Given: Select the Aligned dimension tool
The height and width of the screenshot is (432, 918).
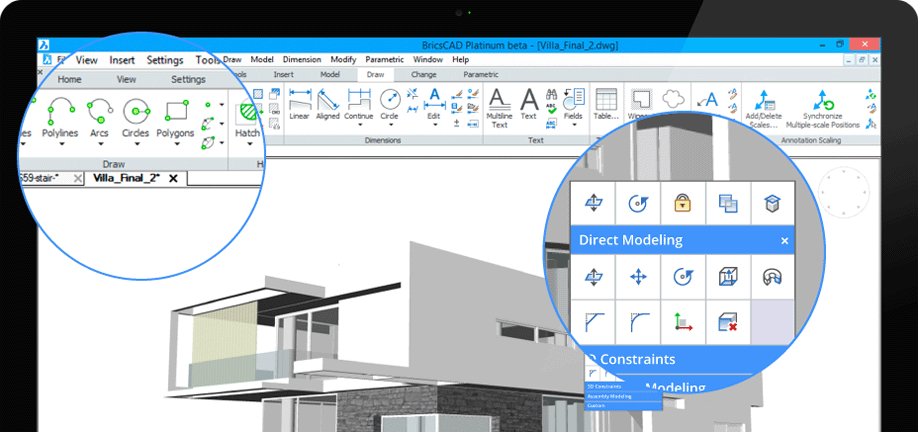Looking at the screenshot, I should click(x=328, y=104).
